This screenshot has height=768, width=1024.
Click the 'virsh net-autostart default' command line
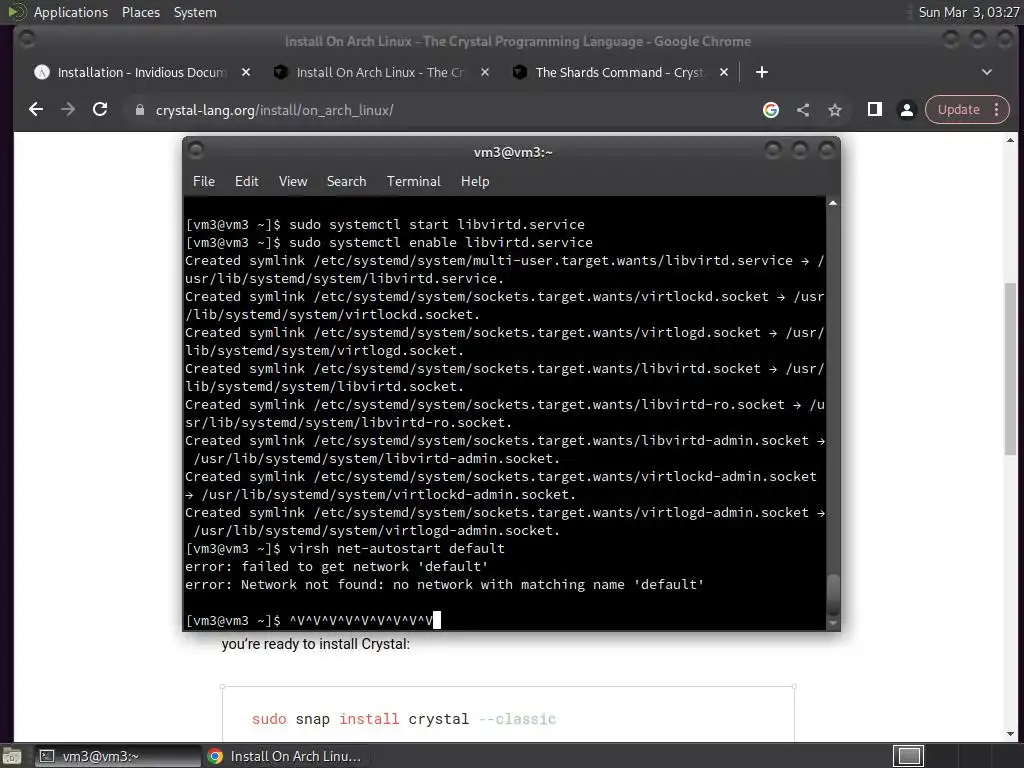(x=345, y=549)
